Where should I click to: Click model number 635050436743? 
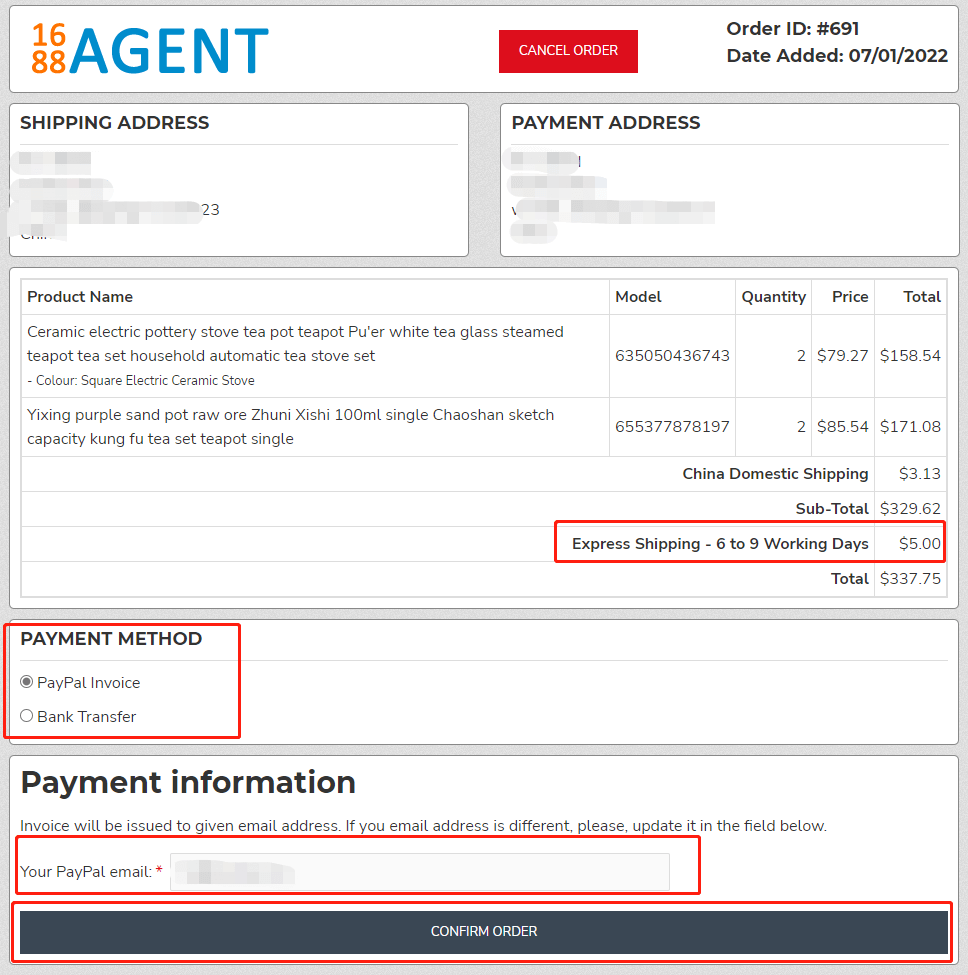(672, 356)
